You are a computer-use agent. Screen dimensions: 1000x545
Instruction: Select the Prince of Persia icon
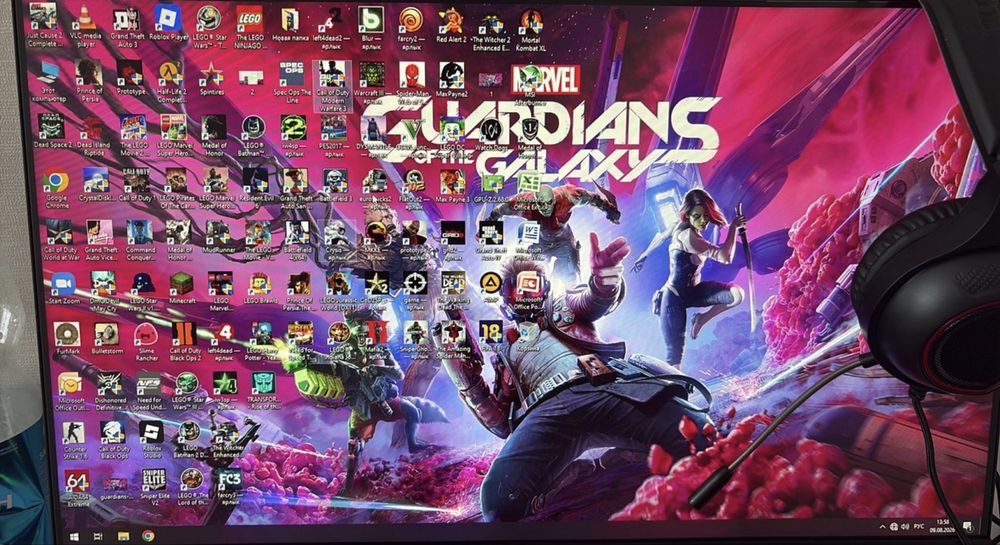click(89, 81)
